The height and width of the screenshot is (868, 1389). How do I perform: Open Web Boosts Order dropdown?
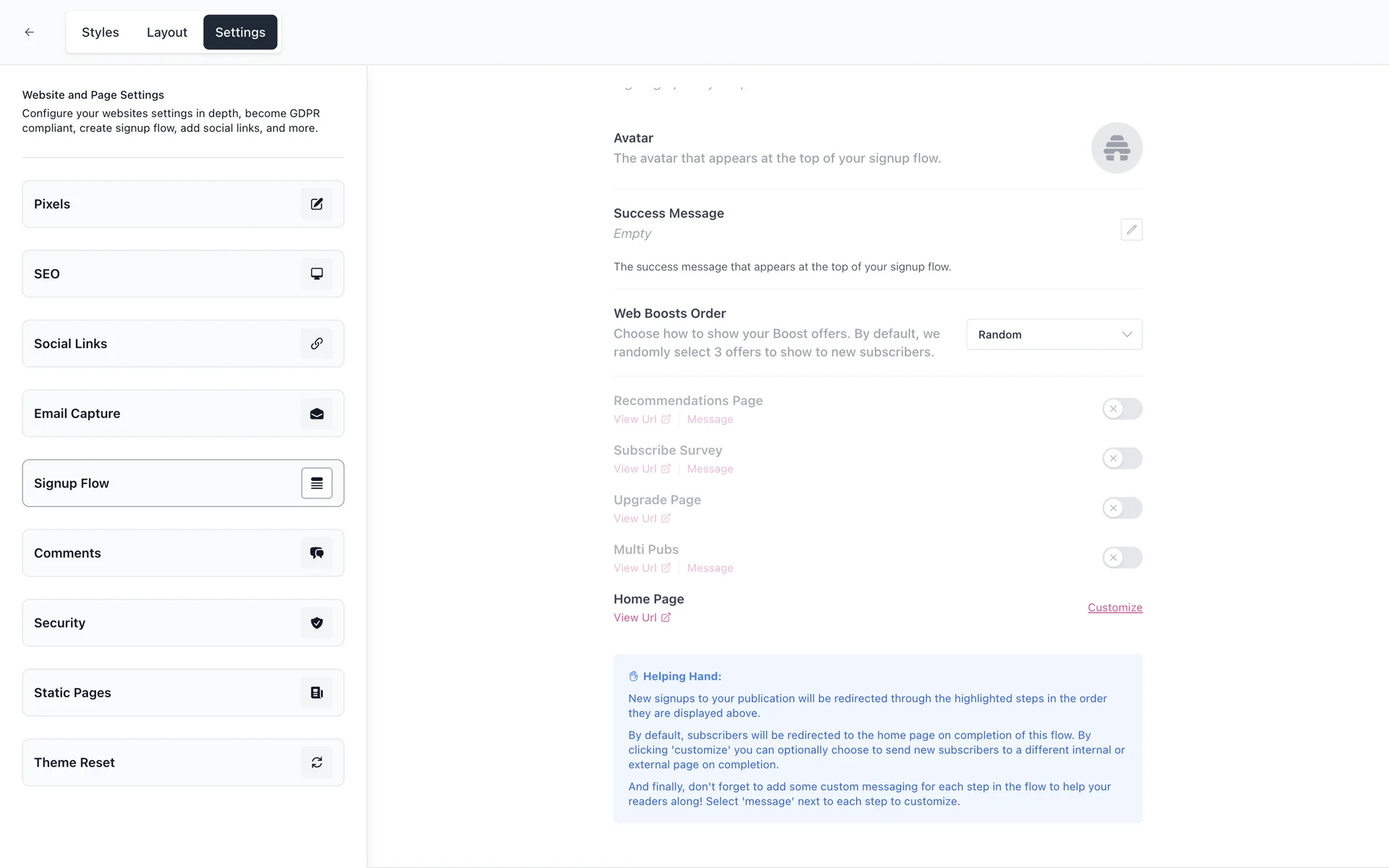[1053, 334]
